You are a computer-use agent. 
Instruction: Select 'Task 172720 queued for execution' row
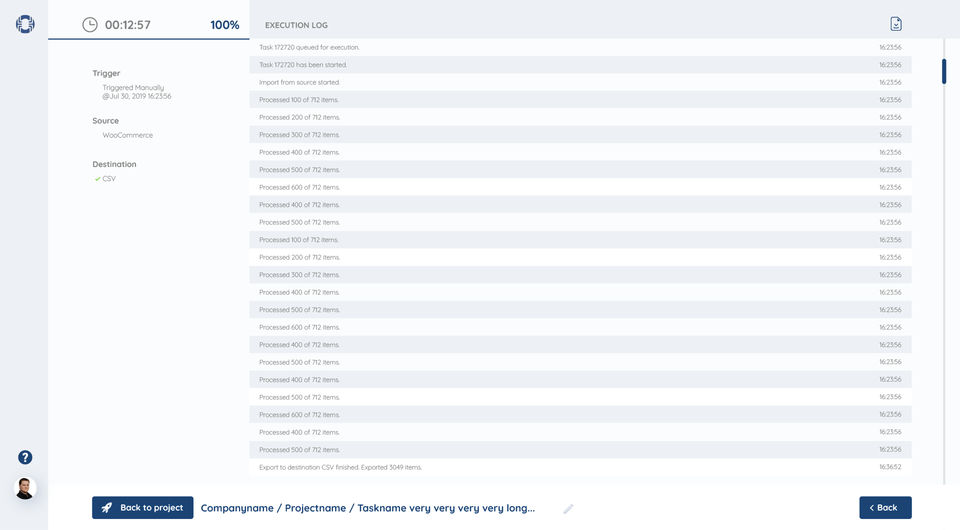pyautogui.click(x=580, y=47)
